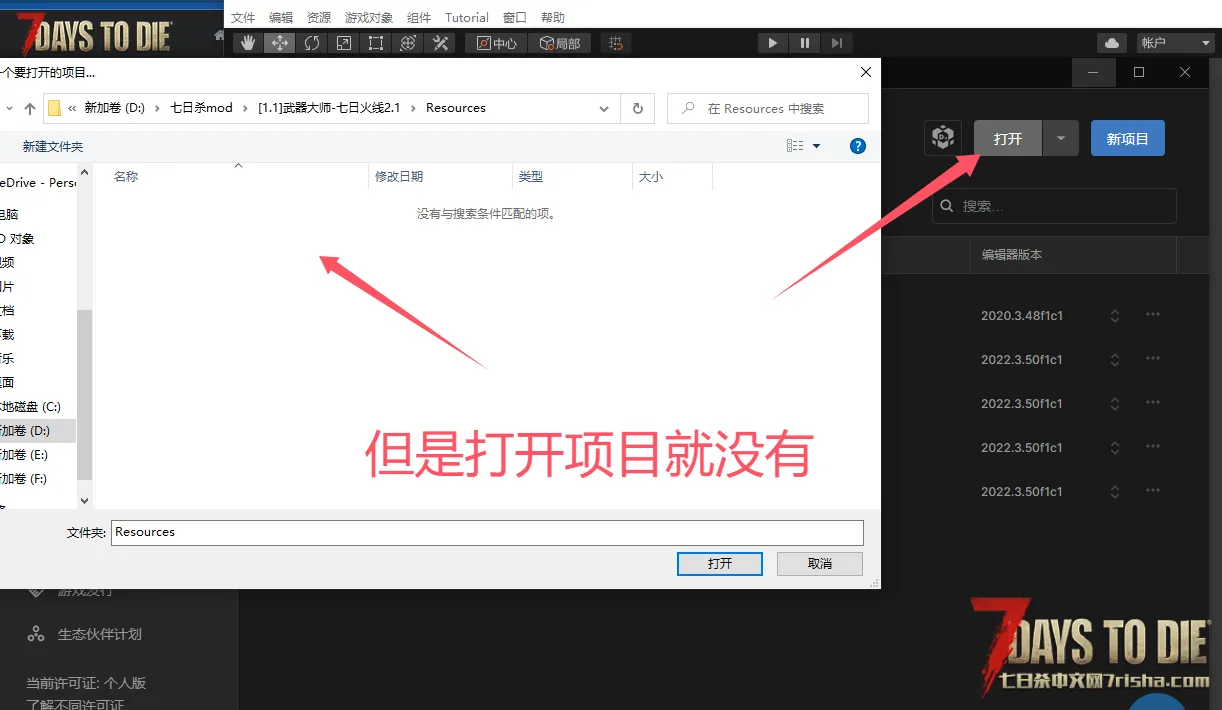This screenshot has height=710, width=1222.
Task: Open the 游戏对象 menu
Action: tap(369, 17)
